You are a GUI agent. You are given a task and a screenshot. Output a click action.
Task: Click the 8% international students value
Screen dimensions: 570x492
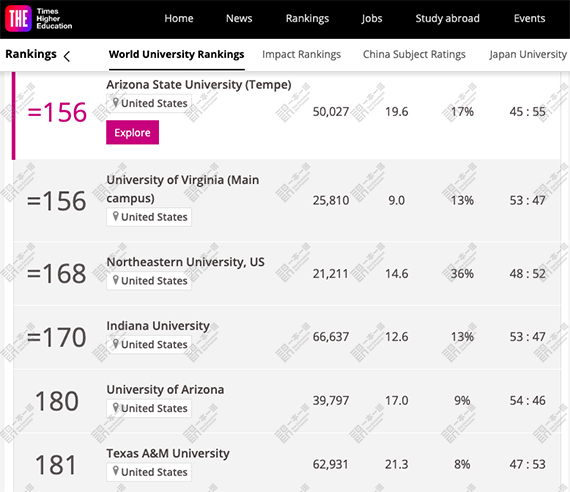(462, 464)
